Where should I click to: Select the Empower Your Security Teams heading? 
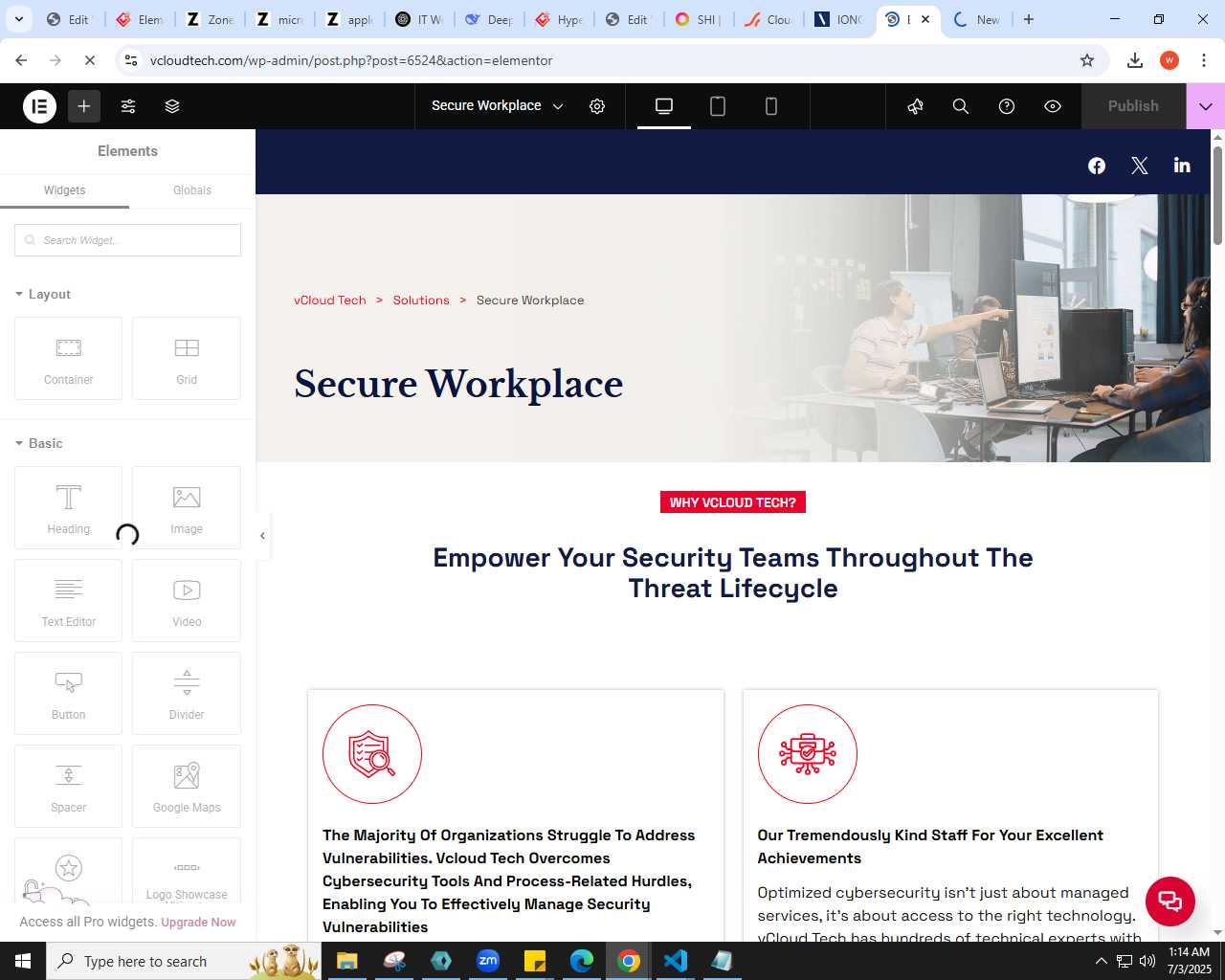coord(733,573)
